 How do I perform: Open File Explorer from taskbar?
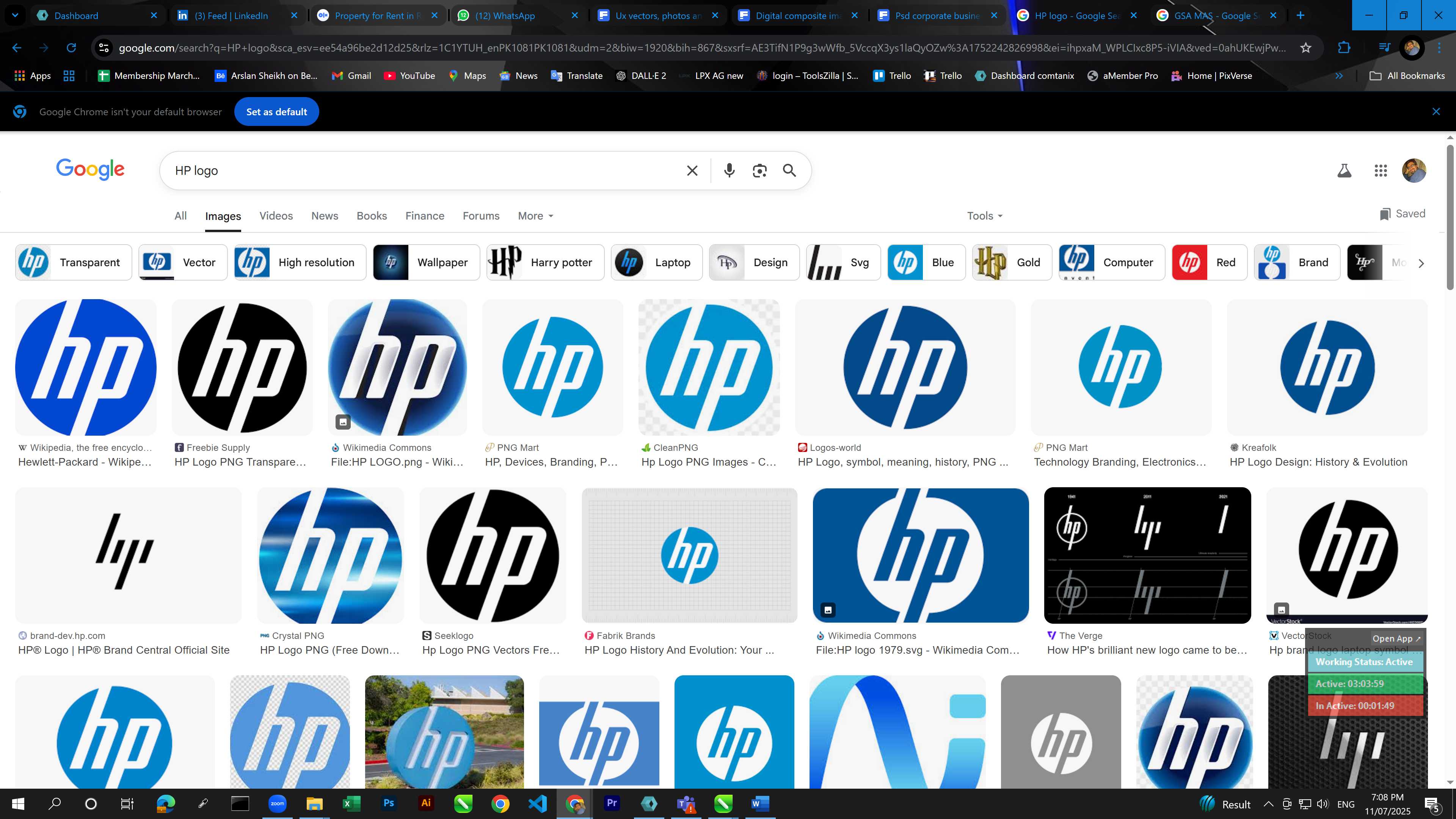pos(314,803)
